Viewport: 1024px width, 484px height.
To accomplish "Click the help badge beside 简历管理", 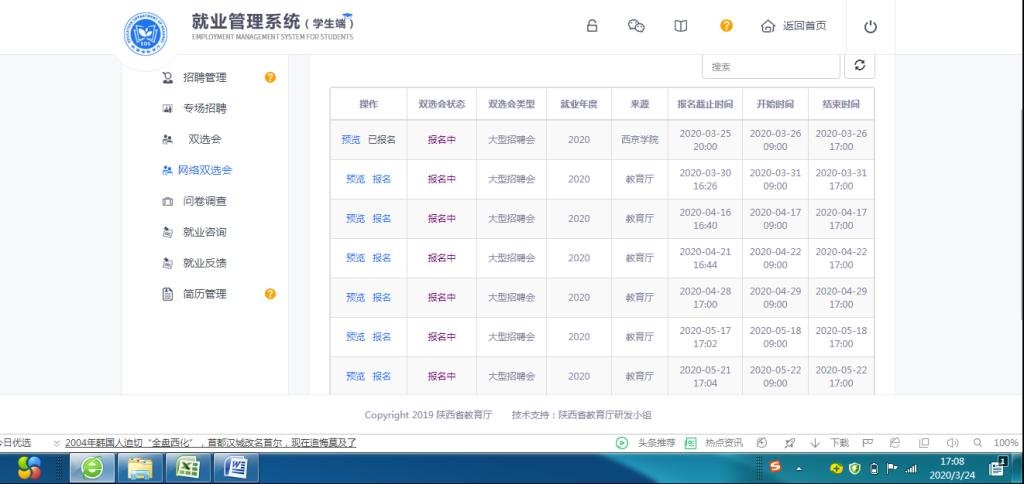I will click(270, 294).
